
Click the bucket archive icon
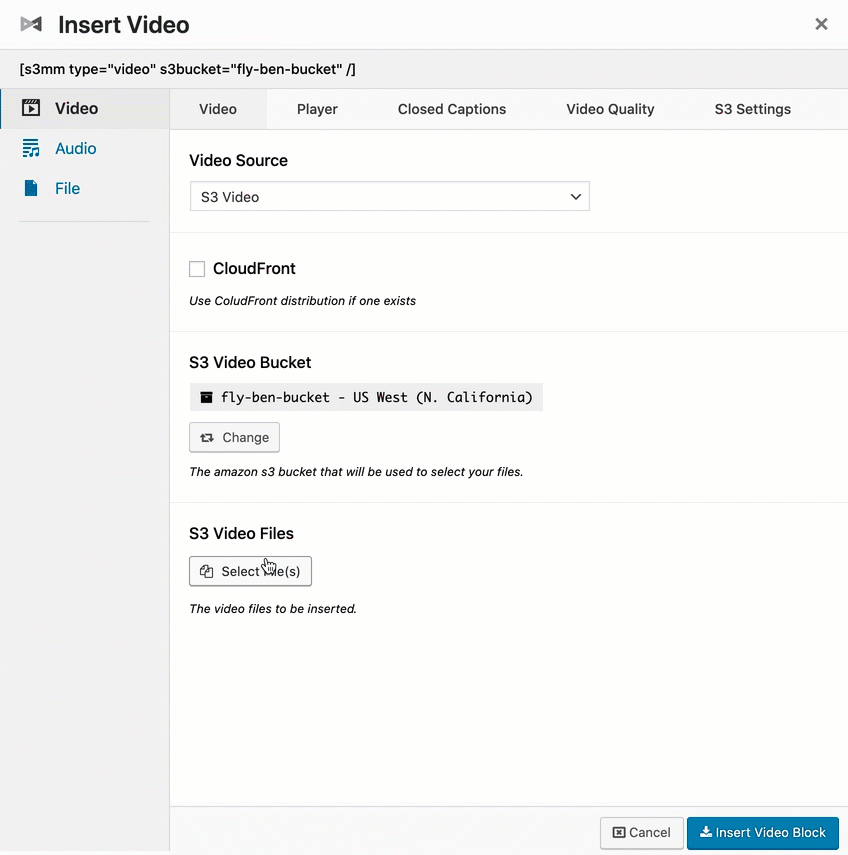[x=206, y=397]
